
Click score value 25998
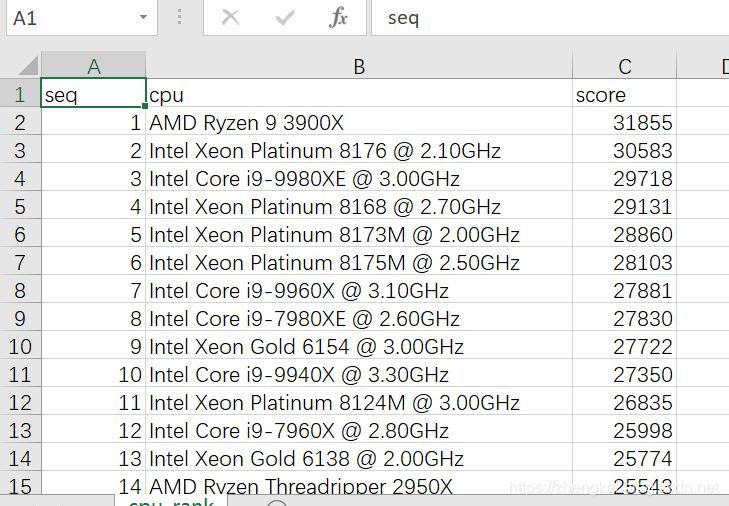624,429
